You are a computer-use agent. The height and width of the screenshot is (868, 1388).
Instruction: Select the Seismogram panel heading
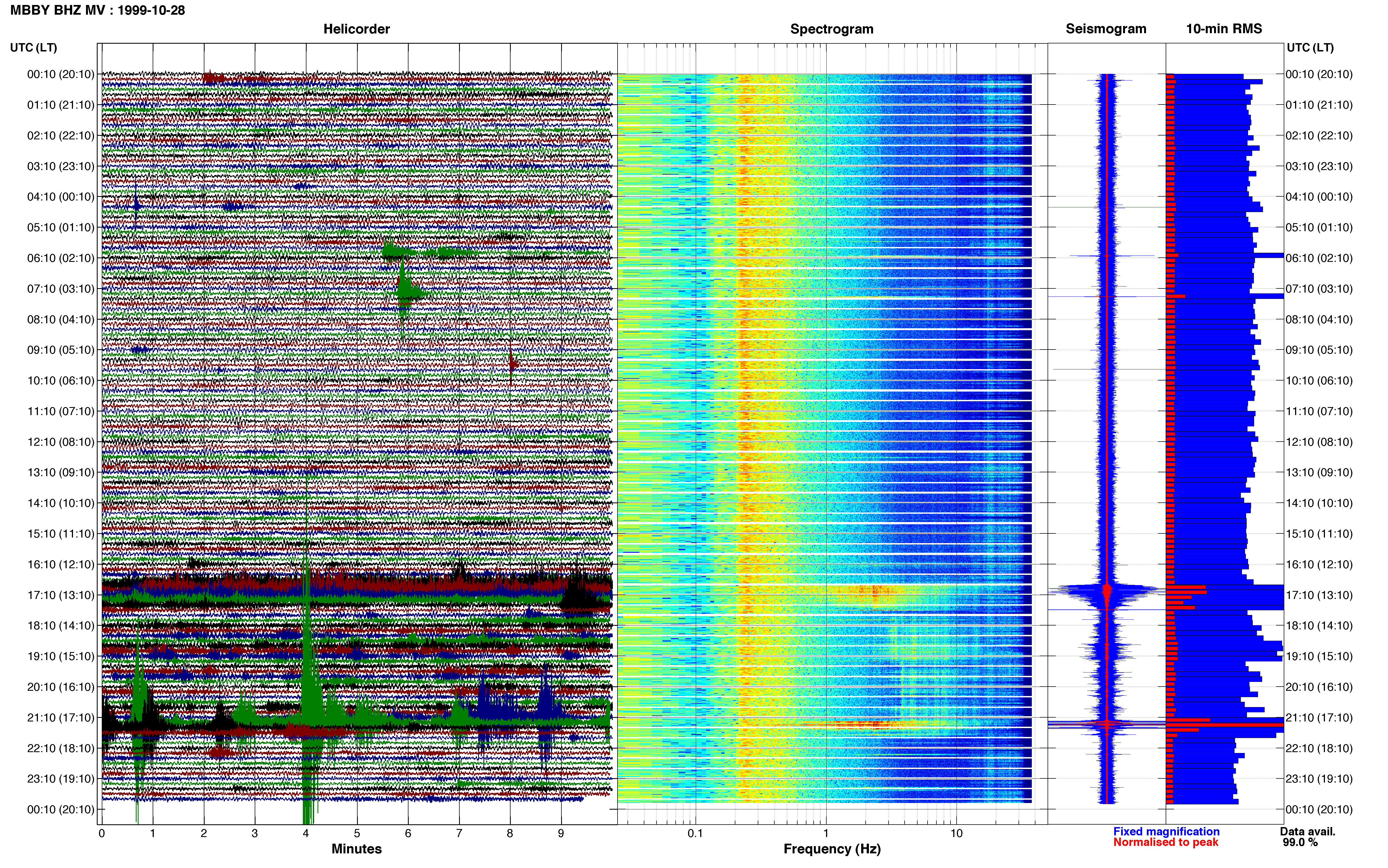pos(1106,29)
